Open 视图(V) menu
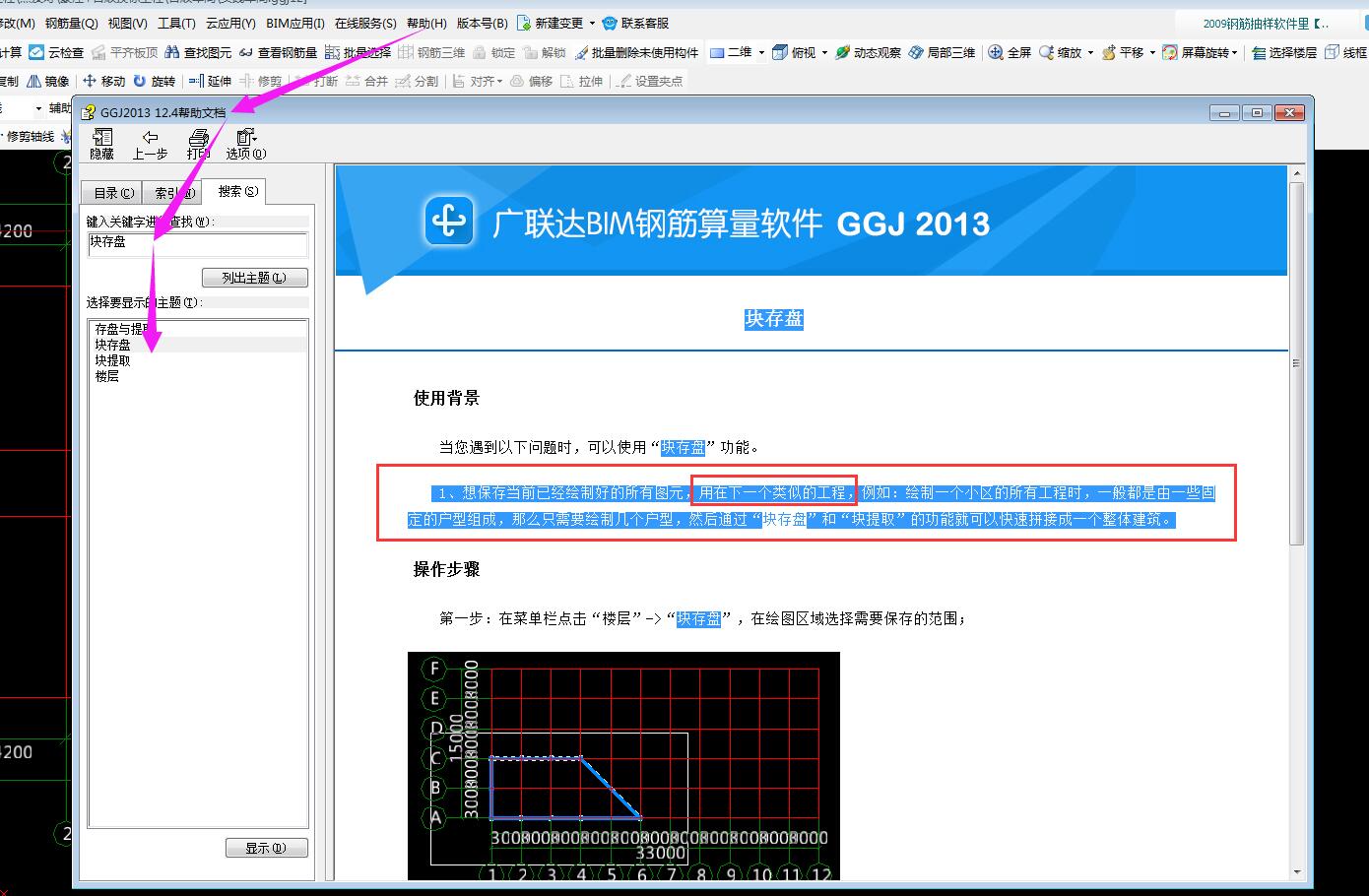Image resolution: width=1369 pixels, height=896 pixels. [x=128, y=23]
